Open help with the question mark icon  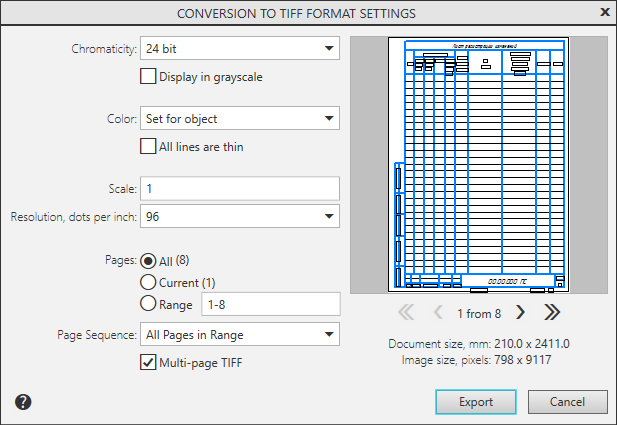click(23, 402)
